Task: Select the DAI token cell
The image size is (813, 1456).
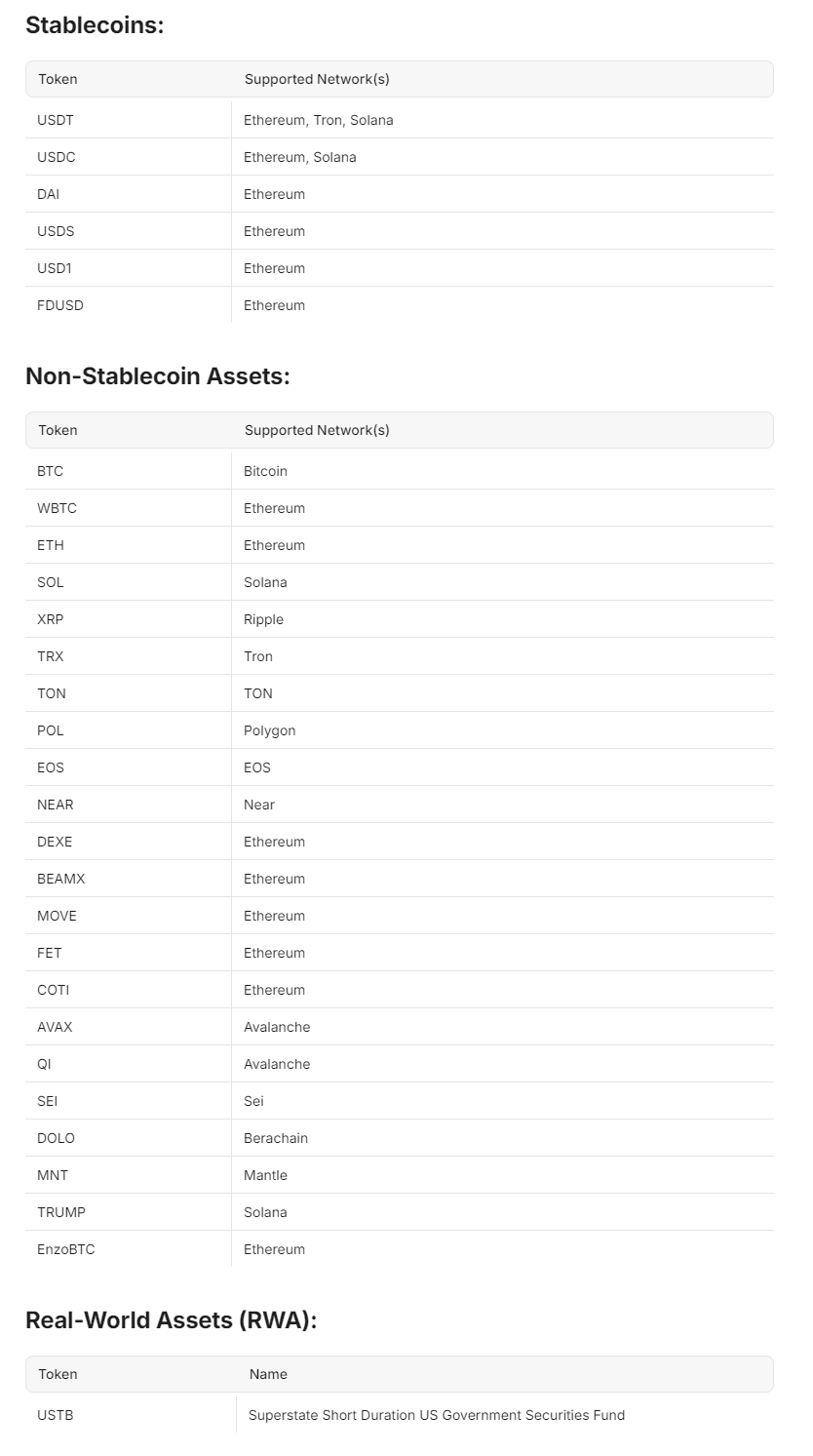Action: click(128, 194)
